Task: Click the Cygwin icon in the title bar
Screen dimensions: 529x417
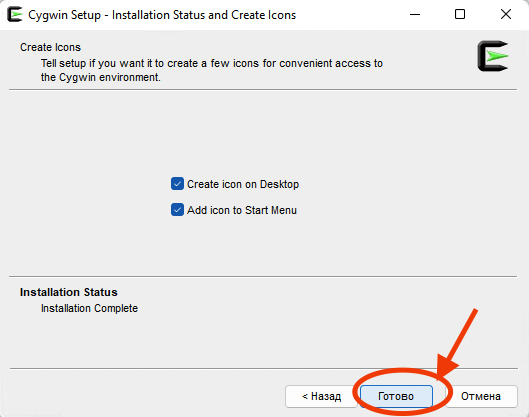Action: coord(15,15)
